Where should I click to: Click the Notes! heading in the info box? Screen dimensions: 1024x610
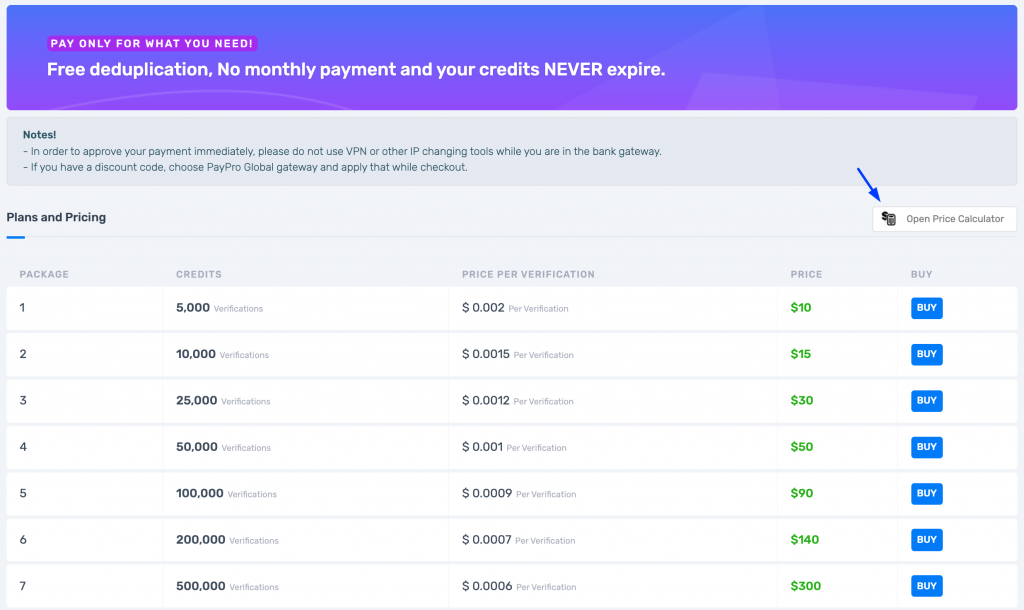[40, 134]
